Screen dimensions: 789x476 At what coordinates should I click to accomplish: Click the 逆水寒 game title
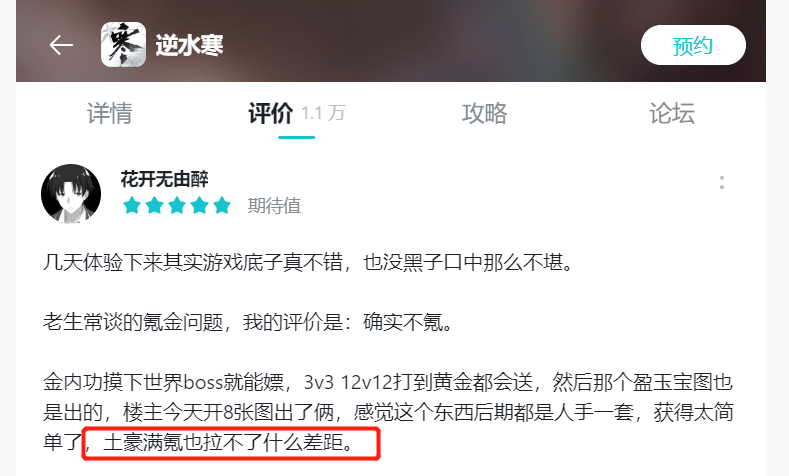click(189, 45)
